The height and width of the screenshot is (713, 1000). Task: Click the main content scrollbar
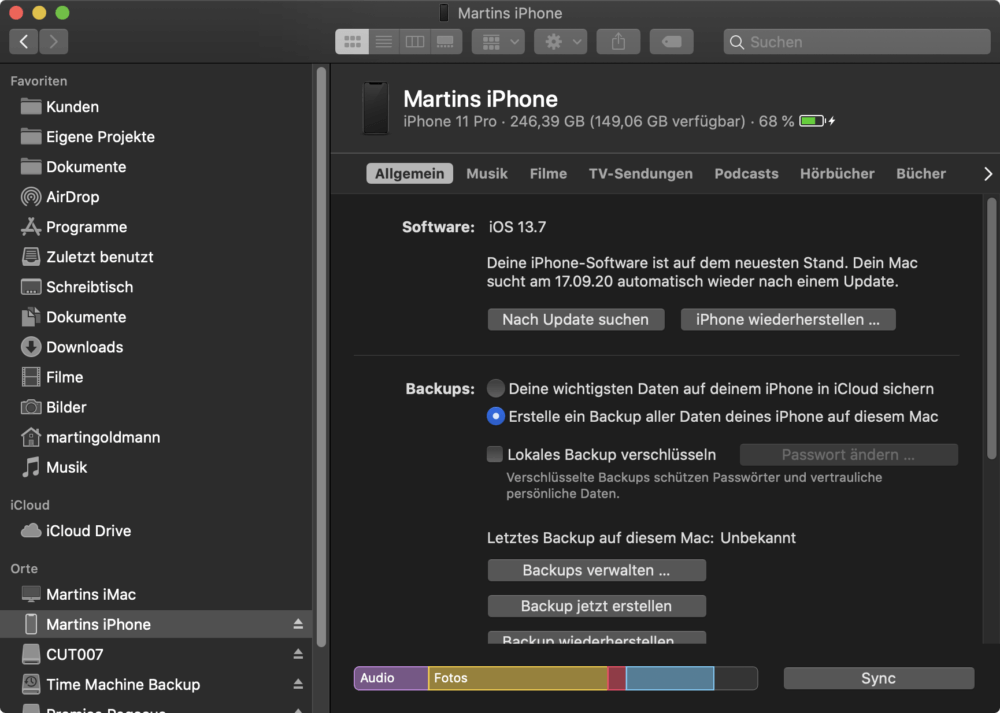[x=992, y=328]
